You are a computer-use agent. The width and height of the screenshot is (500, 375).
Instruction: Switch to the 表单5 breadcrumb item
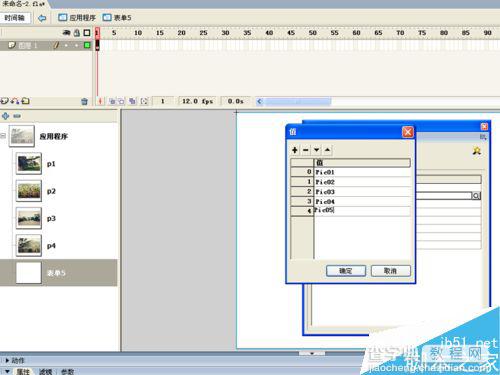(x=117, y=18)
